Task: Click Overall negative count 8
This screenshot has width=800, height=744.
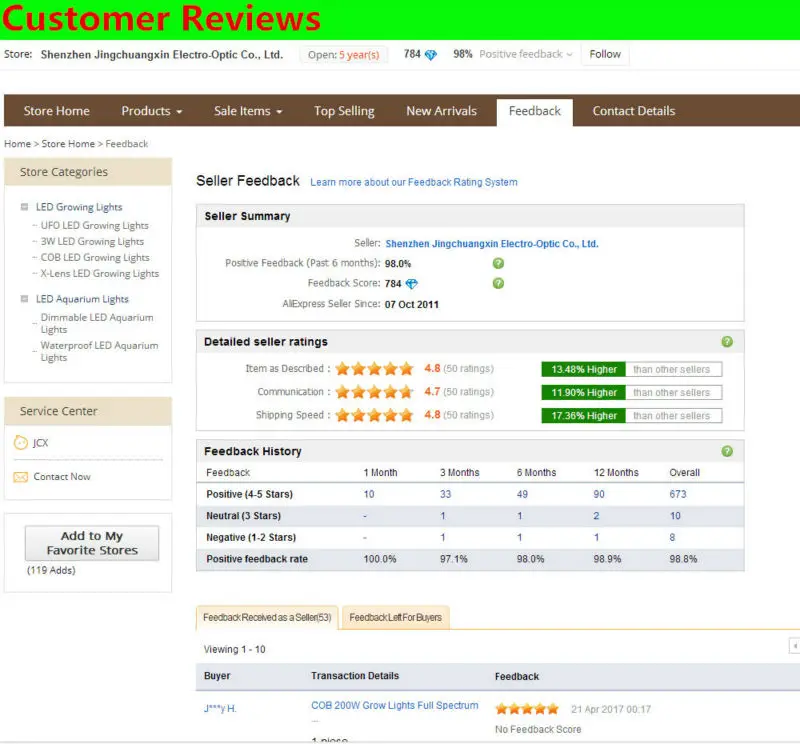Action: click(672, 537)
